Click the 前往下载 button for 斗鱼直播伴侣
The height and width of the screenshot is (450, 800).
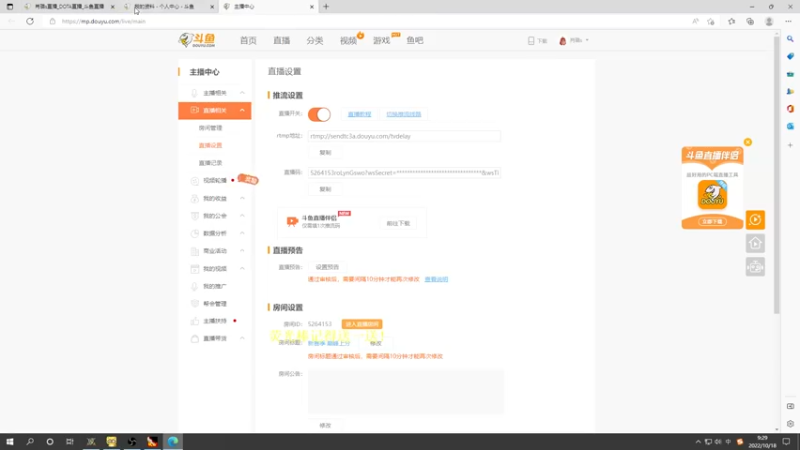(x=398, y=223)
